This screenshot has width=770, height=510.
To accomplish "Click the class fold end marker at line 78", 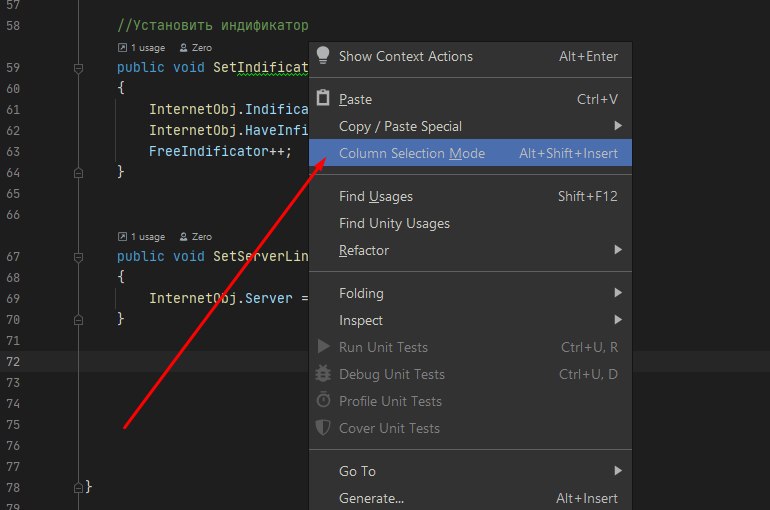I will 78,487.
